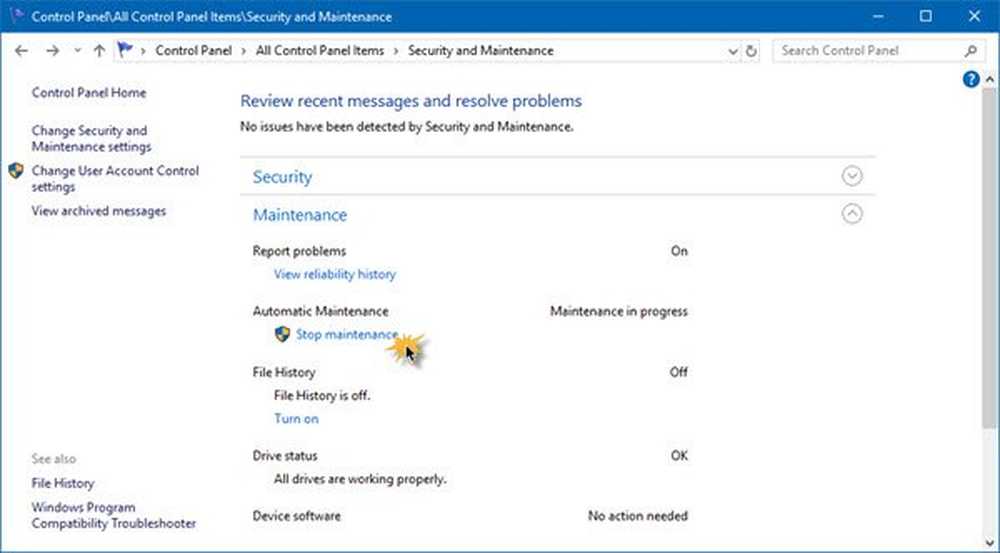Click the UAC shield icon in sidebar
The width and height of the screenshot is (1000, 553).
click(x=16, y=171)
